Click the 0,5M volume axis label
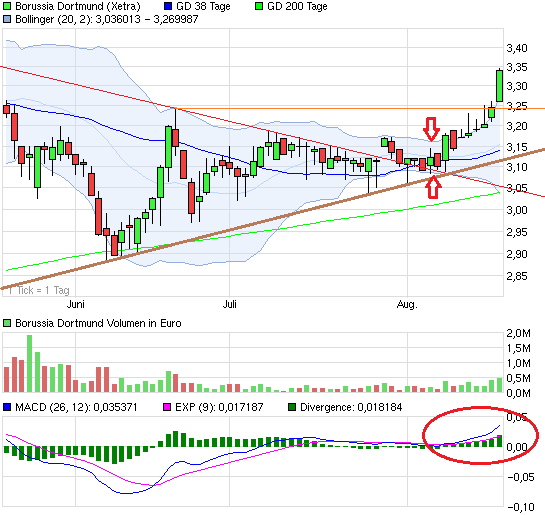Viewport: 545px width, 515px height. point(518,378)
